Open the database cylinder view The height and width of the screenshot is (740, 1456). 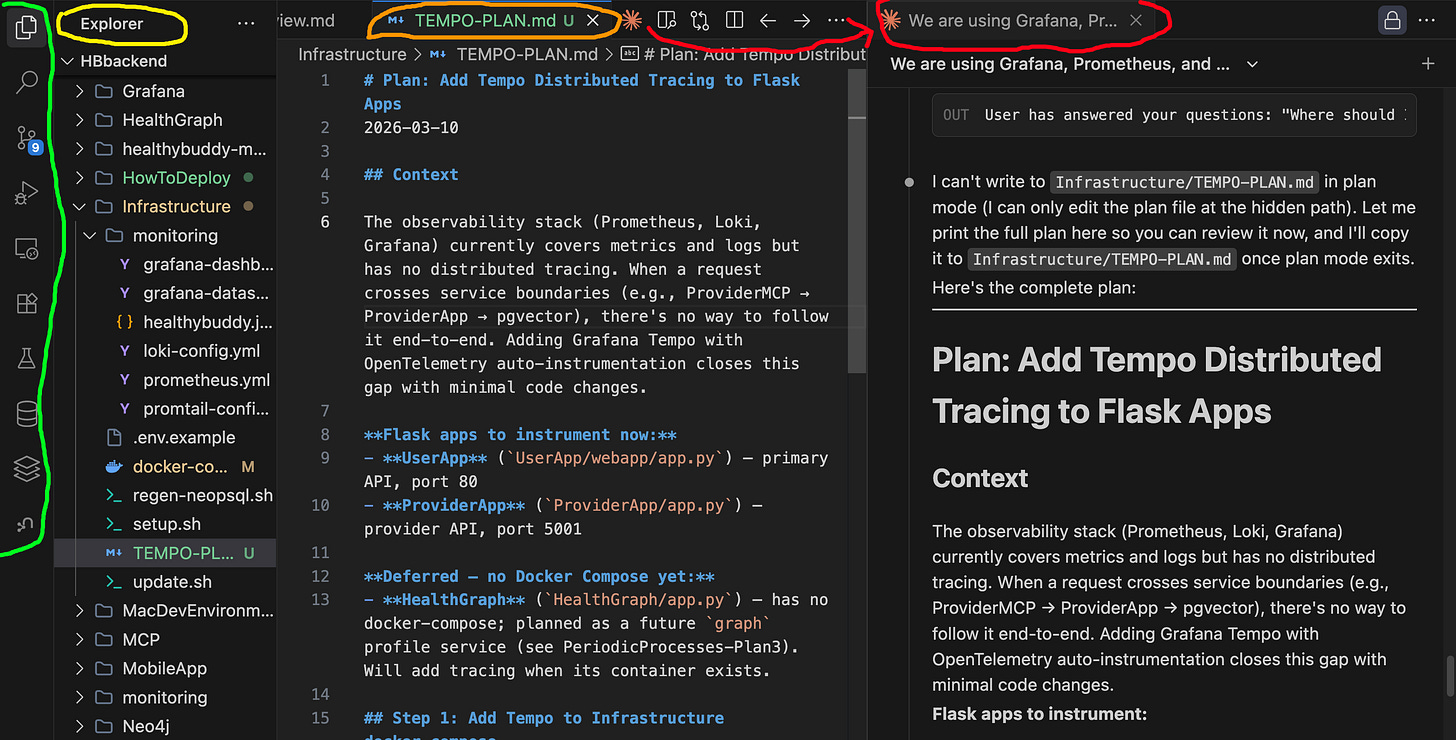(x=27, y=414)
